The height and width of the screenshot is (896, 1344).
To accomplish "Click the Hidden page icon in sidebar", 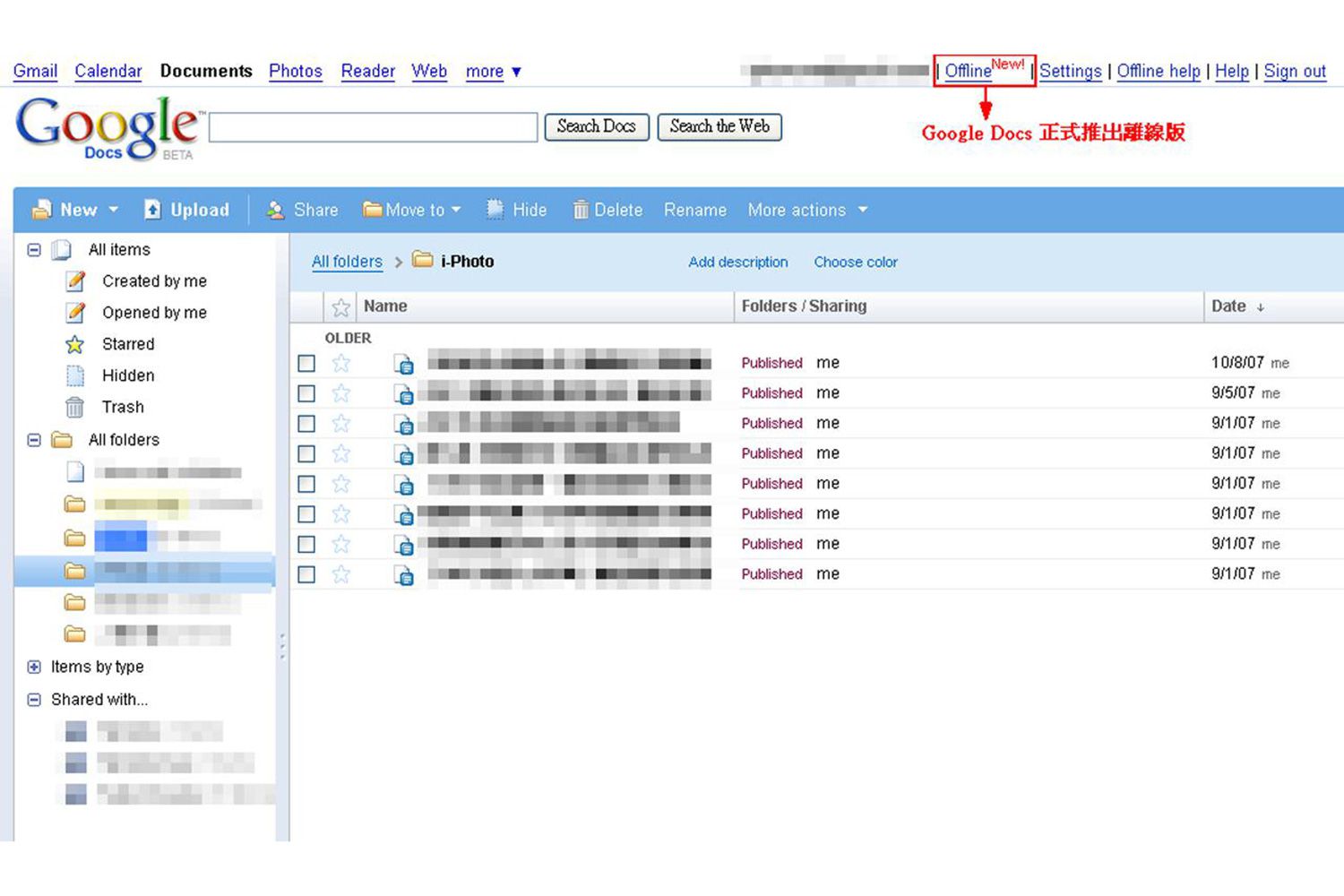I will [x=75, y=375].
